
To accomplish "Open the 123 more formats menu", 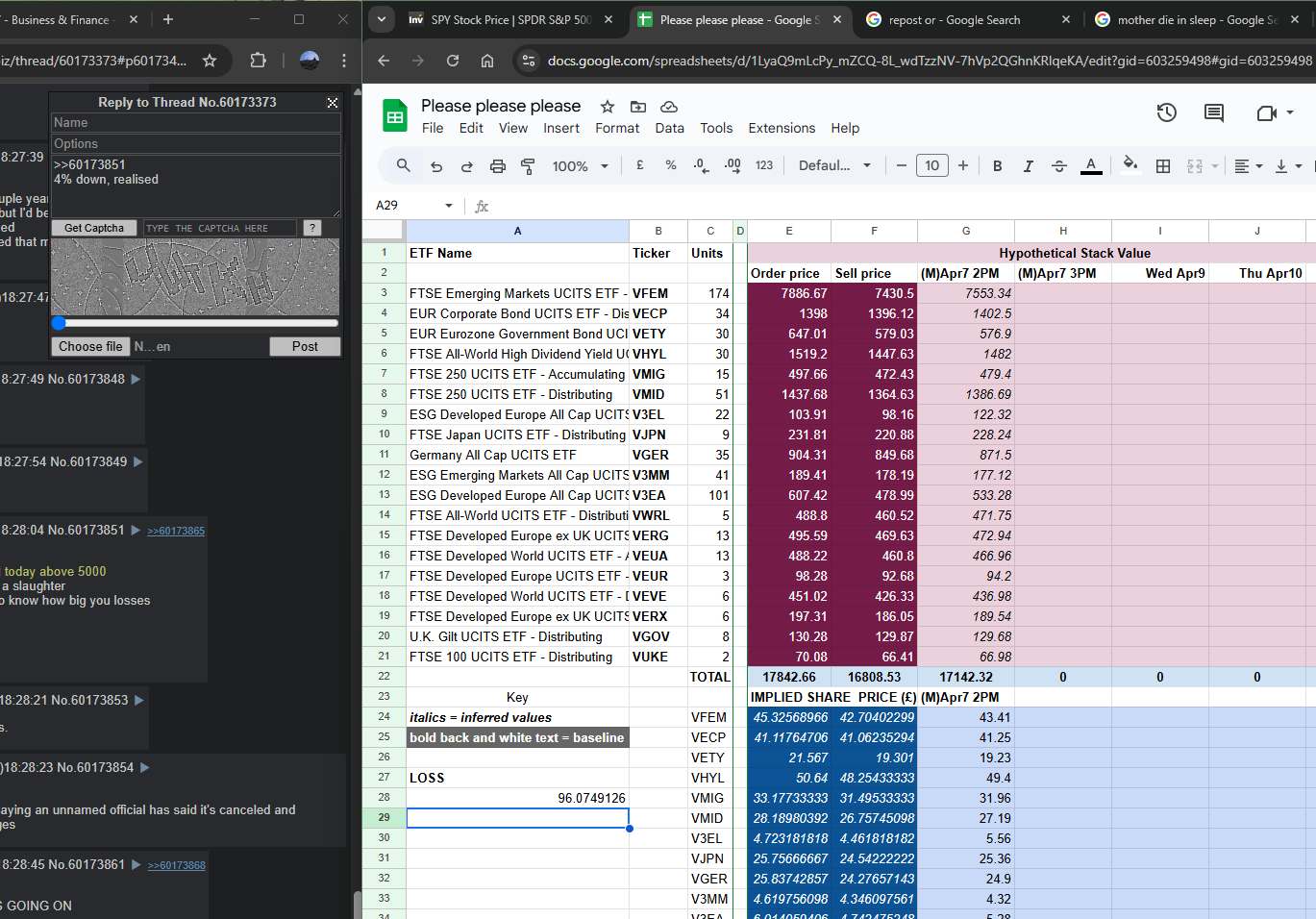I will pos(764,165).
